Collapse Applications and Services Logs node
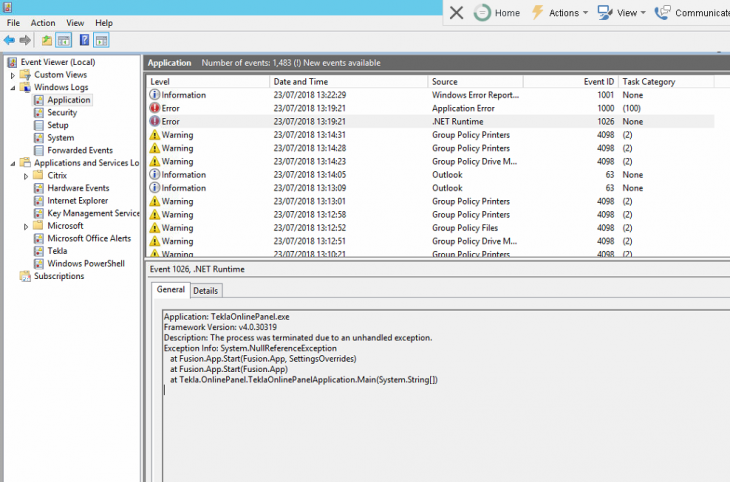 pos(13,163)
